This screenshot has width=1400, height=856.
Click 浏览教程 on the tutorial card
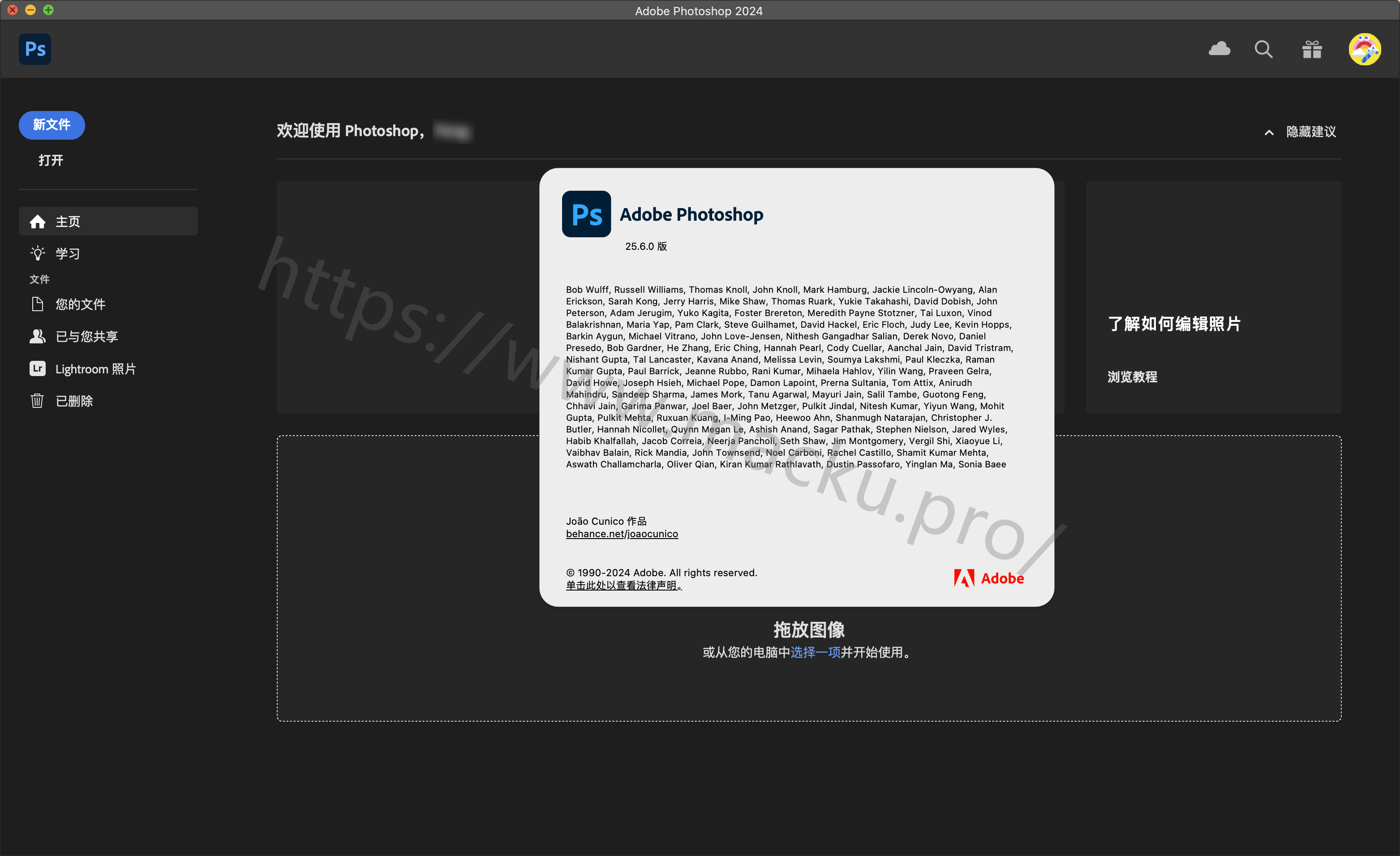pyautogui.click(x=1132, y=377)
